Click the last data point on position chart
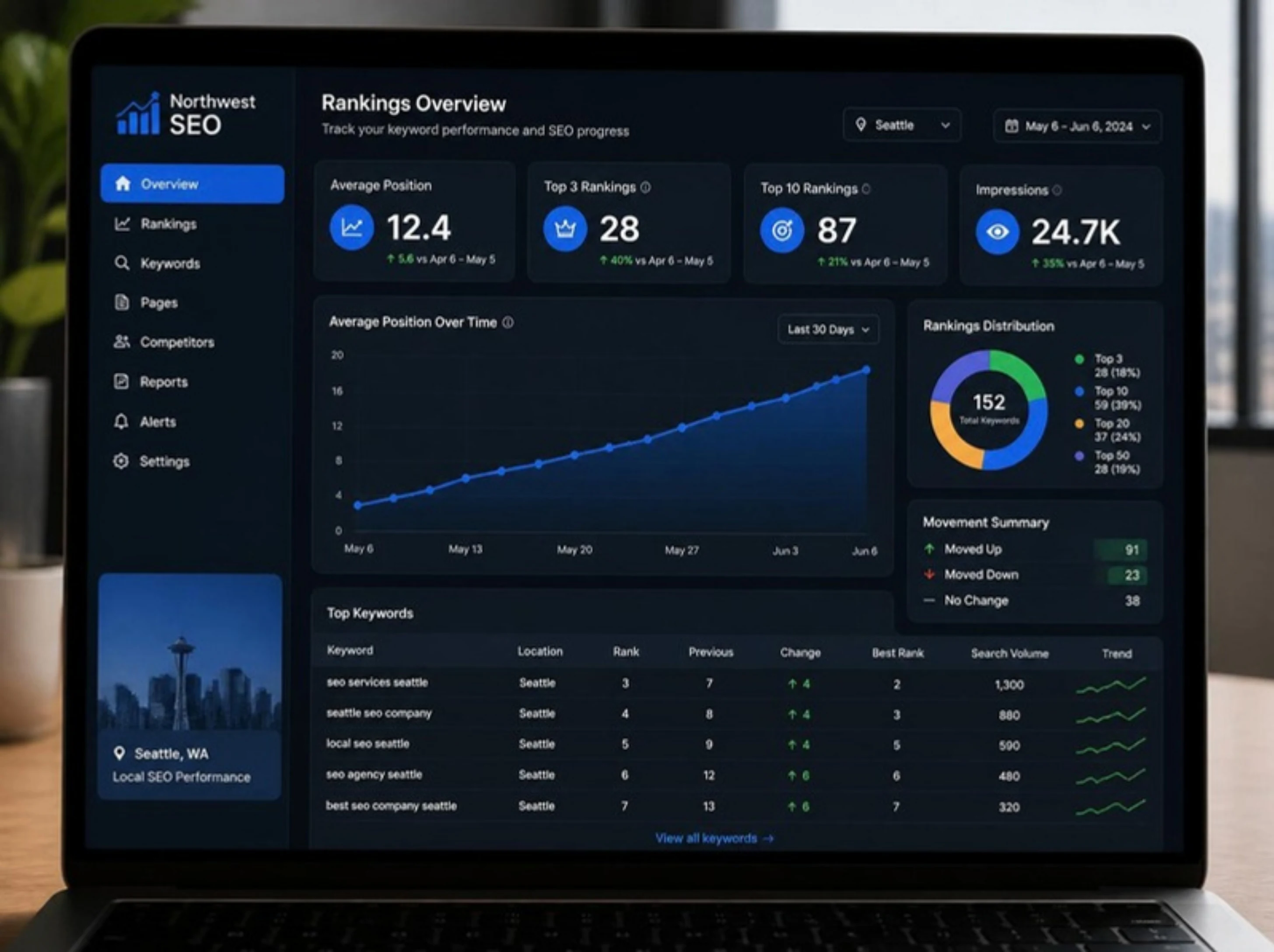 866,370
